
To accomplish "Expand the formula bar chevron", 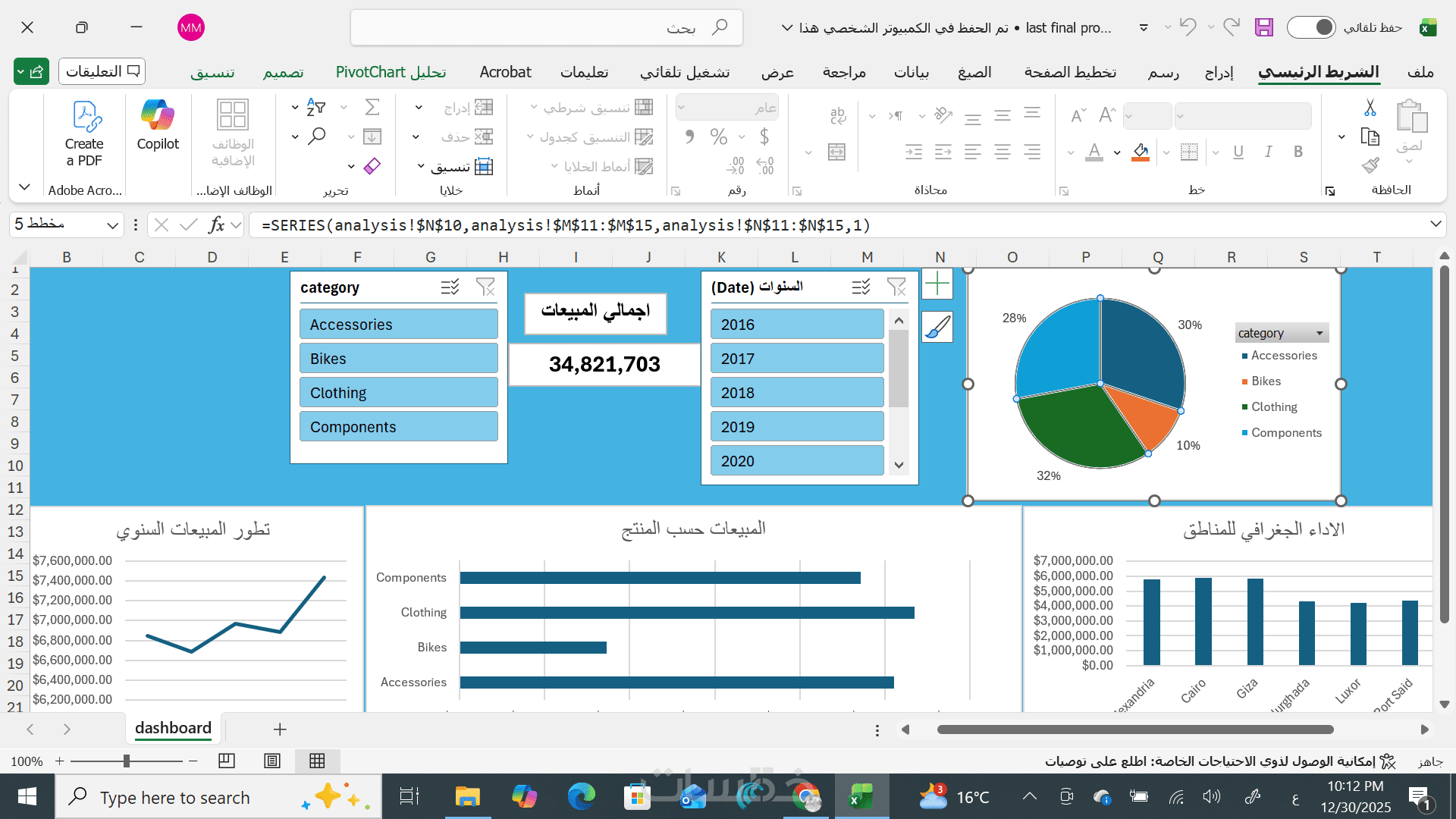I will coord(1436,224).
